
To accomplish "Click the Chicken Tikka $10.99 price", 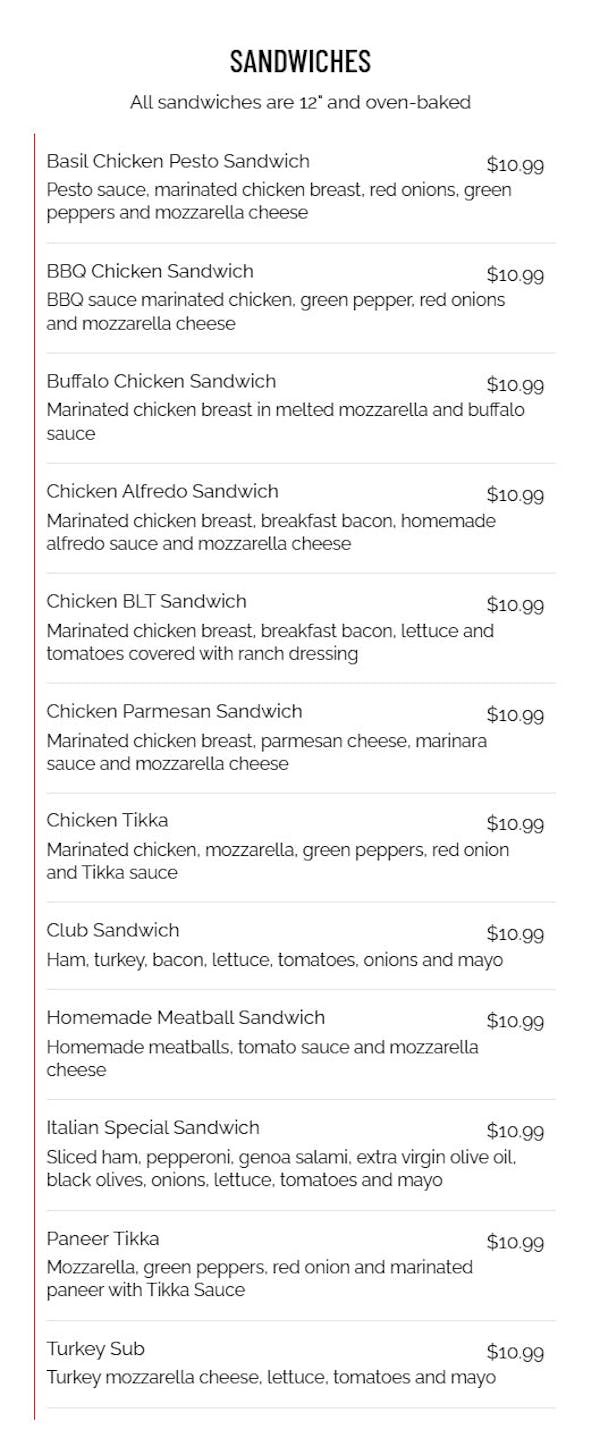I will click(515, 824).
